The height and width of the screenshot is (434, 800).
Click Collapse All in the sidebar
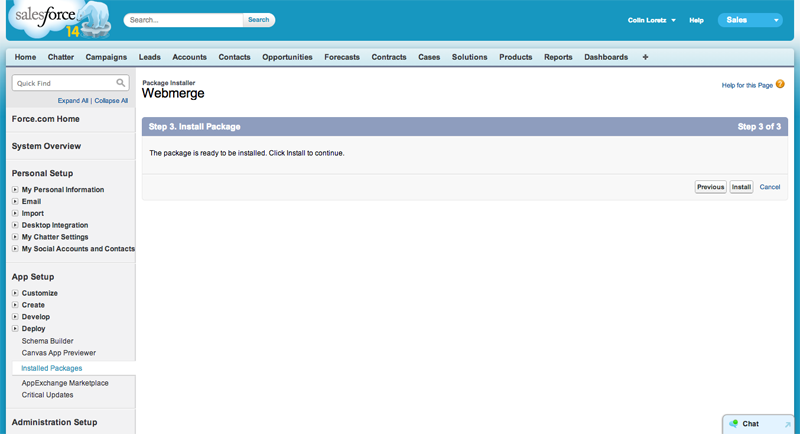click(x=111, y=100)
